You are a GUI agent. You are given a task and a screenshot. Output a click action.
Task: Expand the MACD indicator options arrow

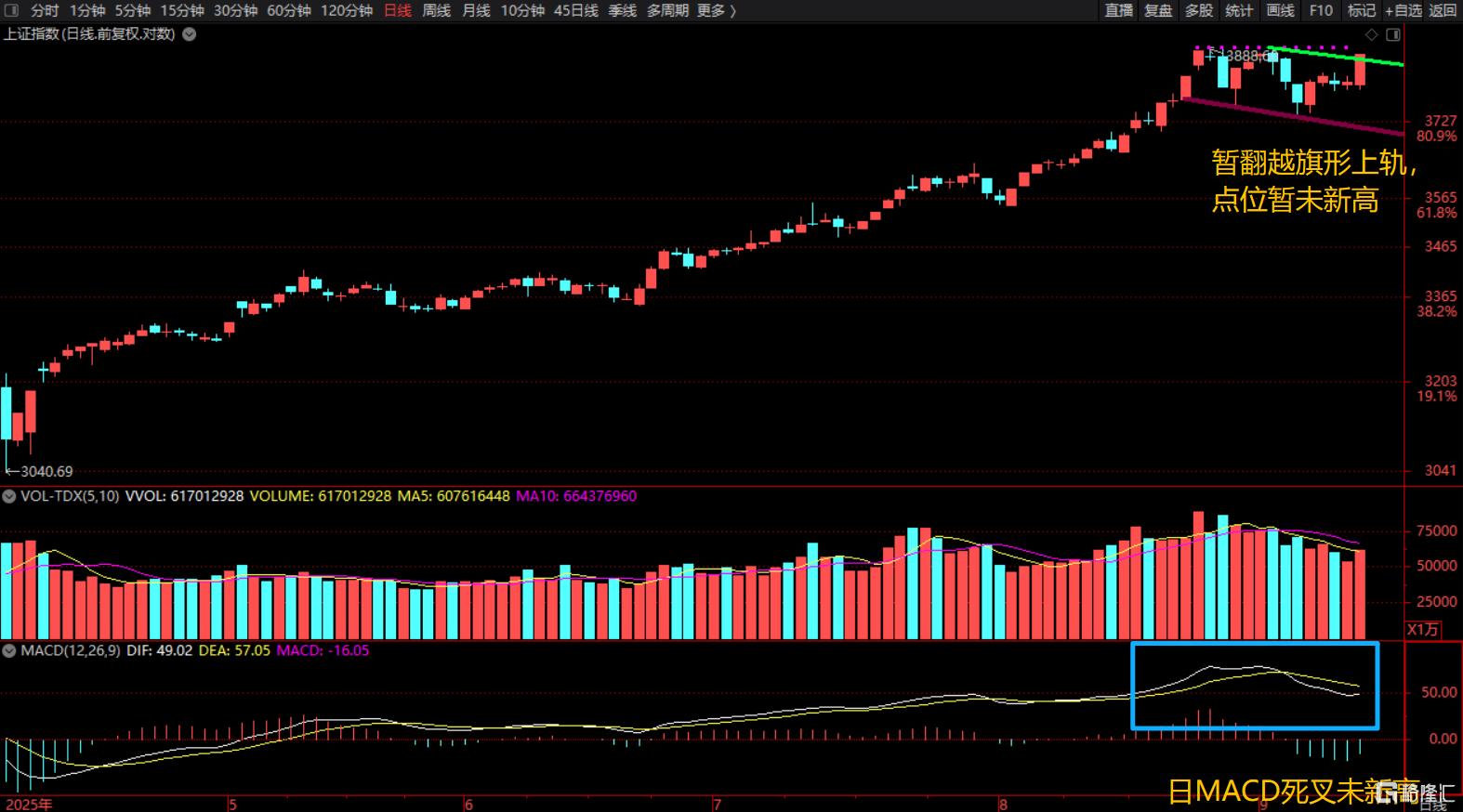pyautogui.click(x=9, y=650)
